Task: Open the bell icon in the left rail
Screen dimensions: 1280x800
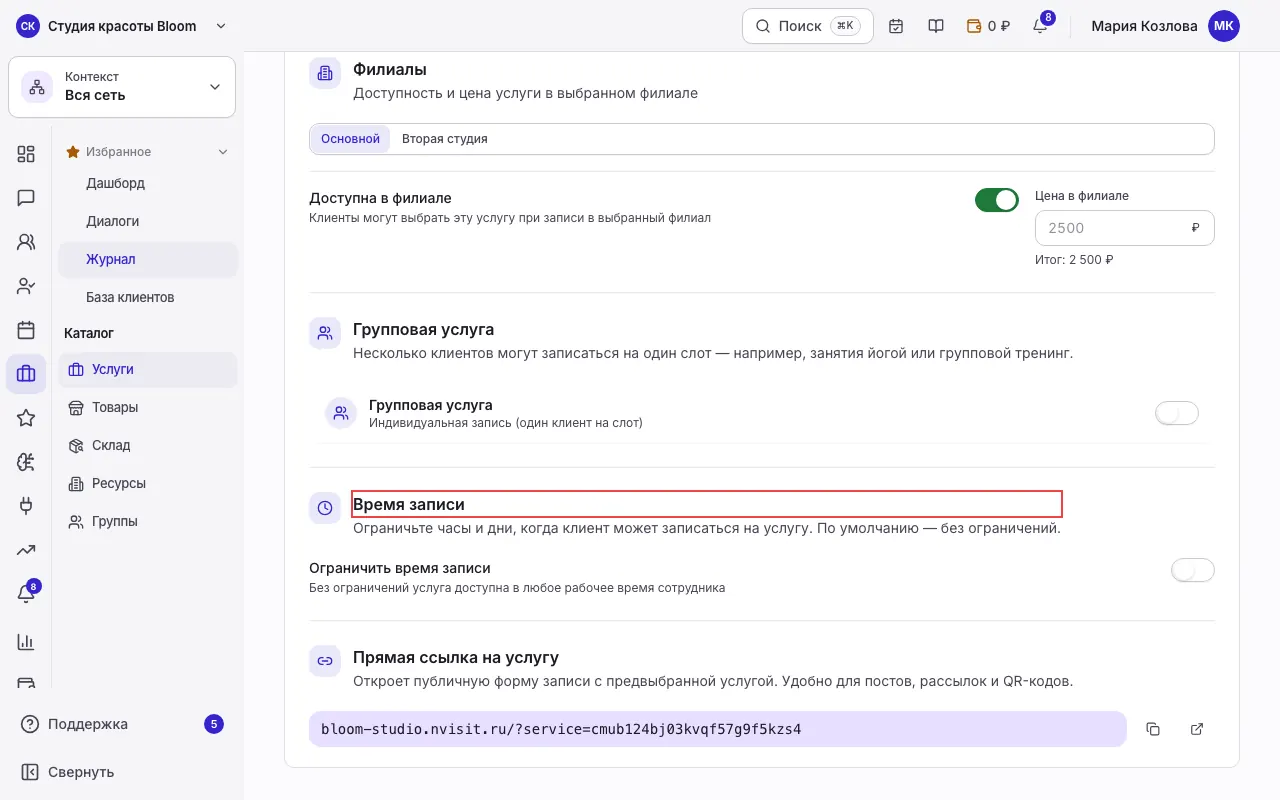Action: [26, 594]
